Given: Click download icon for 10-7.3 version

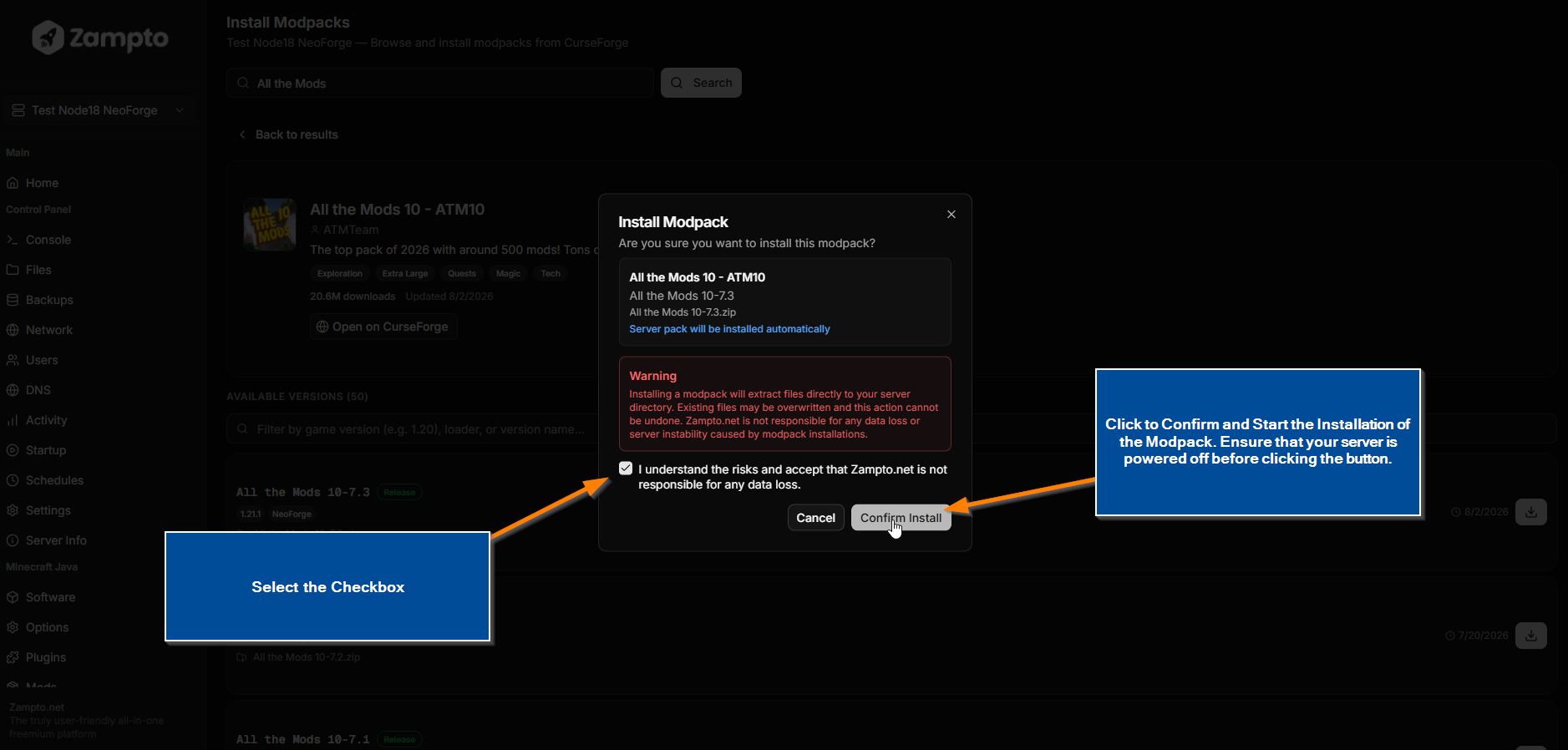Looking at the screenshot, I should pyautogui.click(x=1530, y=512).
